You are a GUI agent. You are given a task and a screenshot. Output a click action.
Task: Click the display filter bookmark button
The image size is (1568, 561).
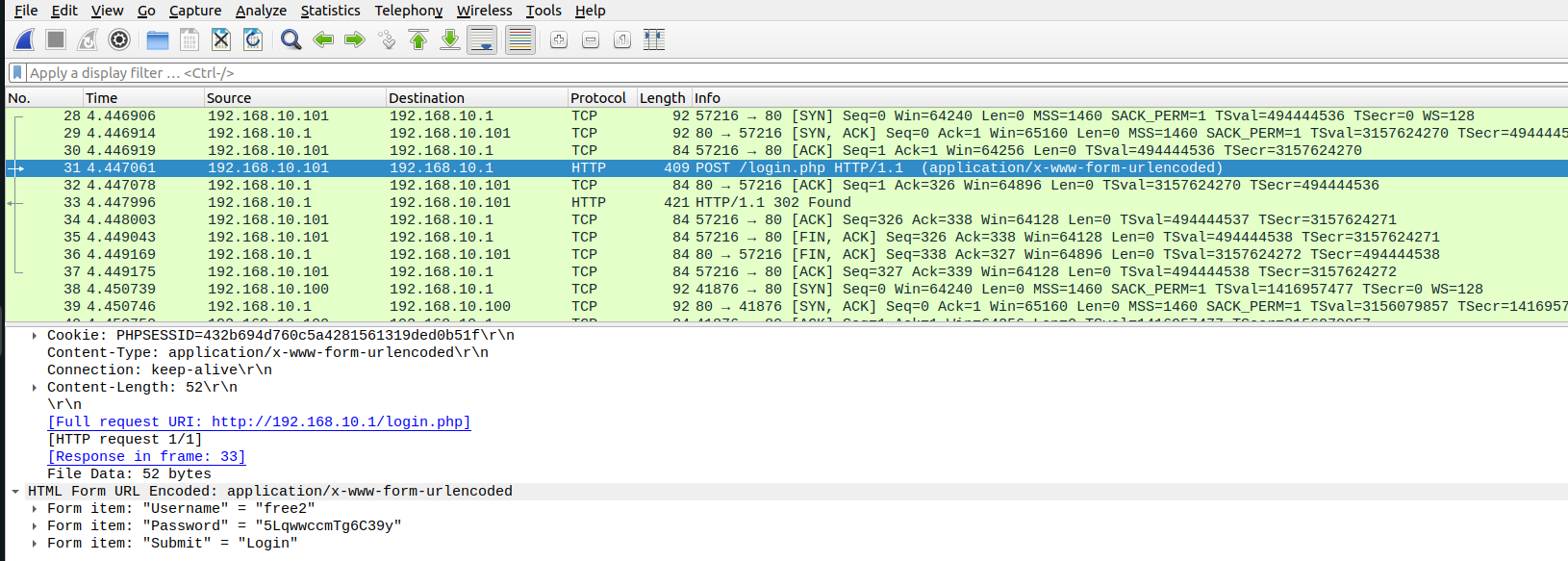(17, 73)
